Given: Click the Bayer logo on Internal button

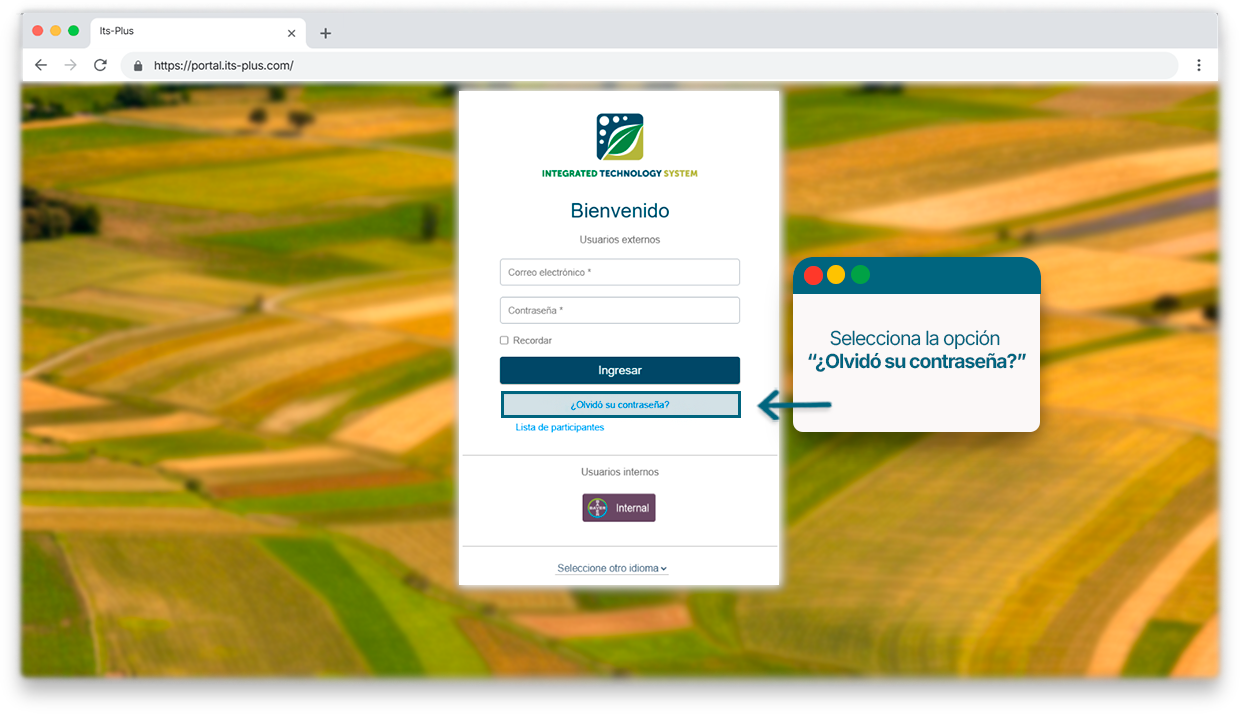Looking at the screenshot, I should click(597, 508).
